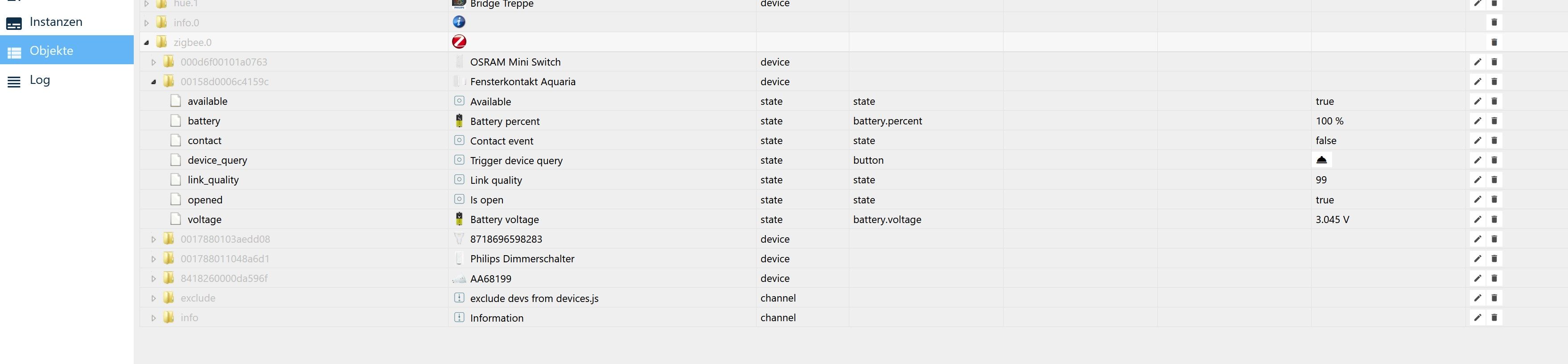Collapse the zigbee.0 tree node
The height and width of the screenshot is (364, 1568).
pos(147,43)
